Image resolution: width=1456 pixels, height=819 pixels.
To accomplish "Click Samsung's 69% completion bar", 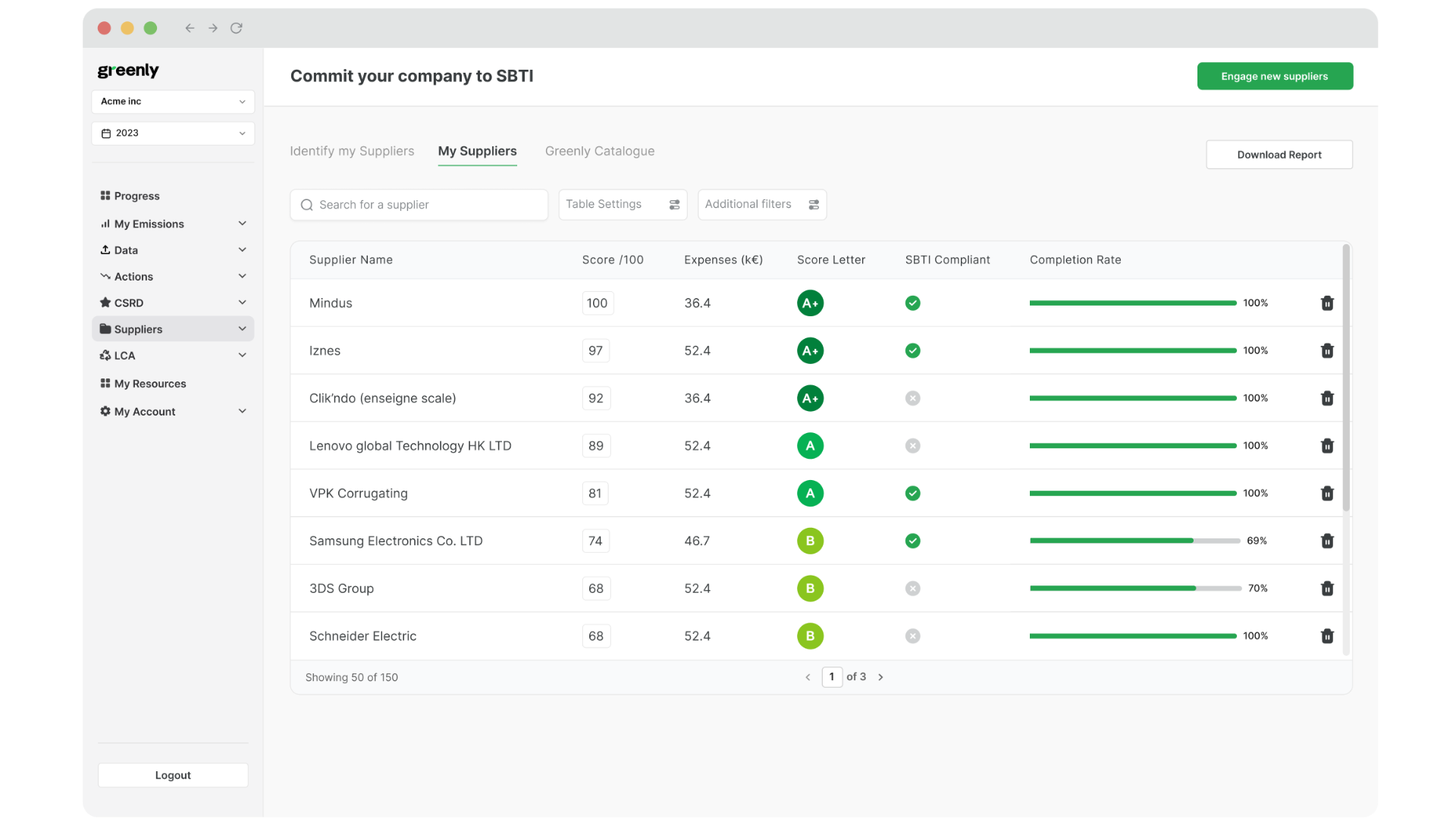I will coord(1134,541).
